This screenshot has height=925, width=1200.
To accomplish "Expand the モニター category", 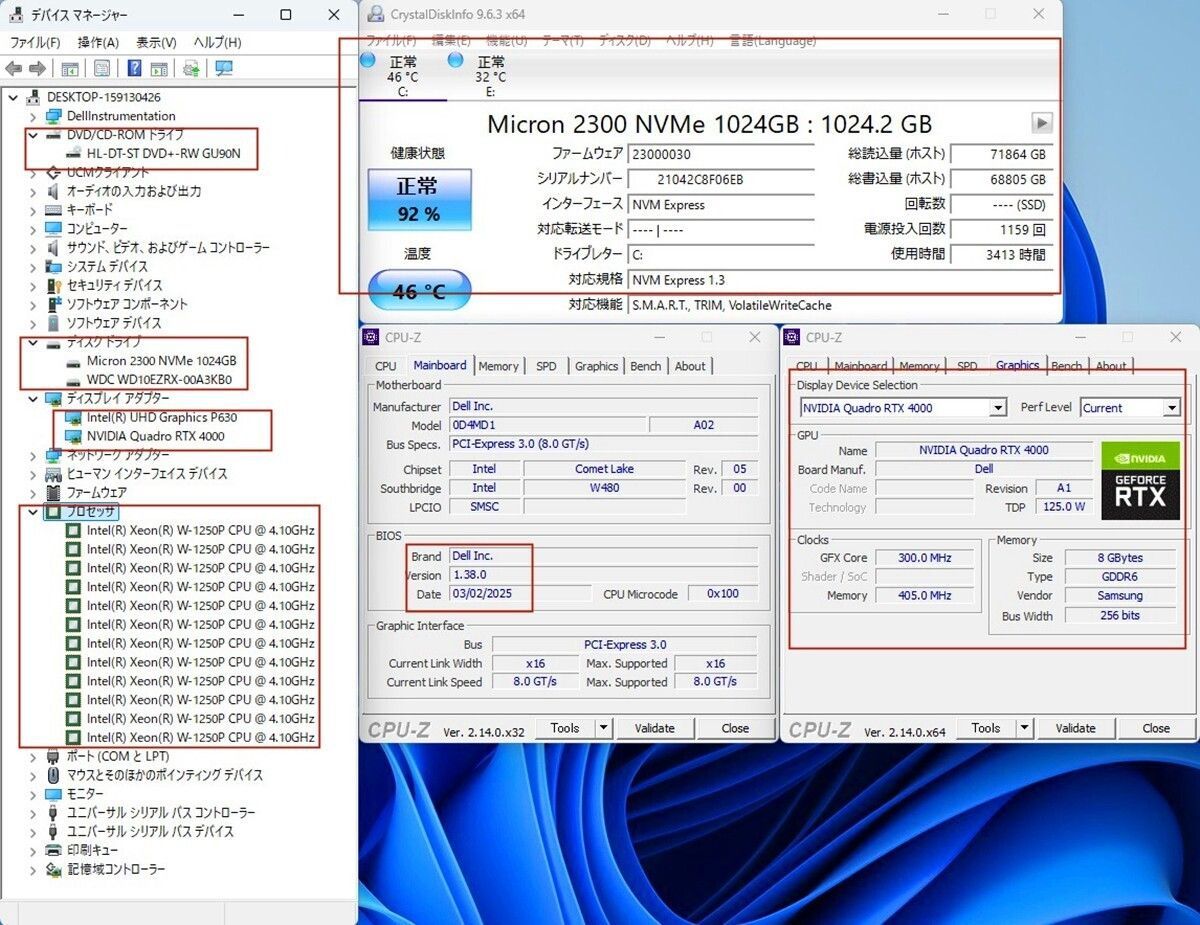I will click(x=33, y=794).
